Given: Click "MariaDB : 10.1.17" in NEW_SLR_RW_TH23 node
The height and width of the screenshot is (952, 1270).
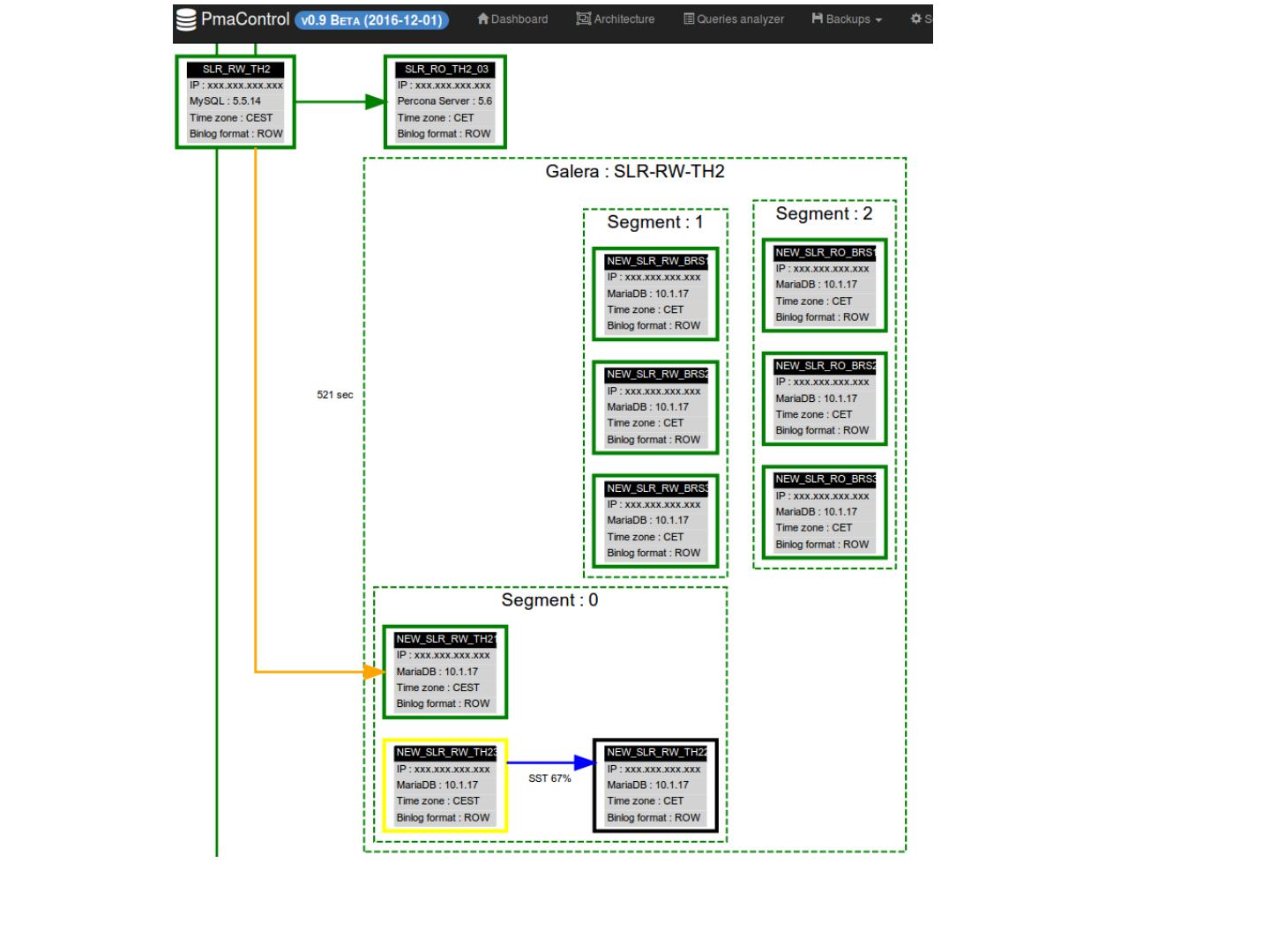Looking at the screenshot, I should [445, 785].
